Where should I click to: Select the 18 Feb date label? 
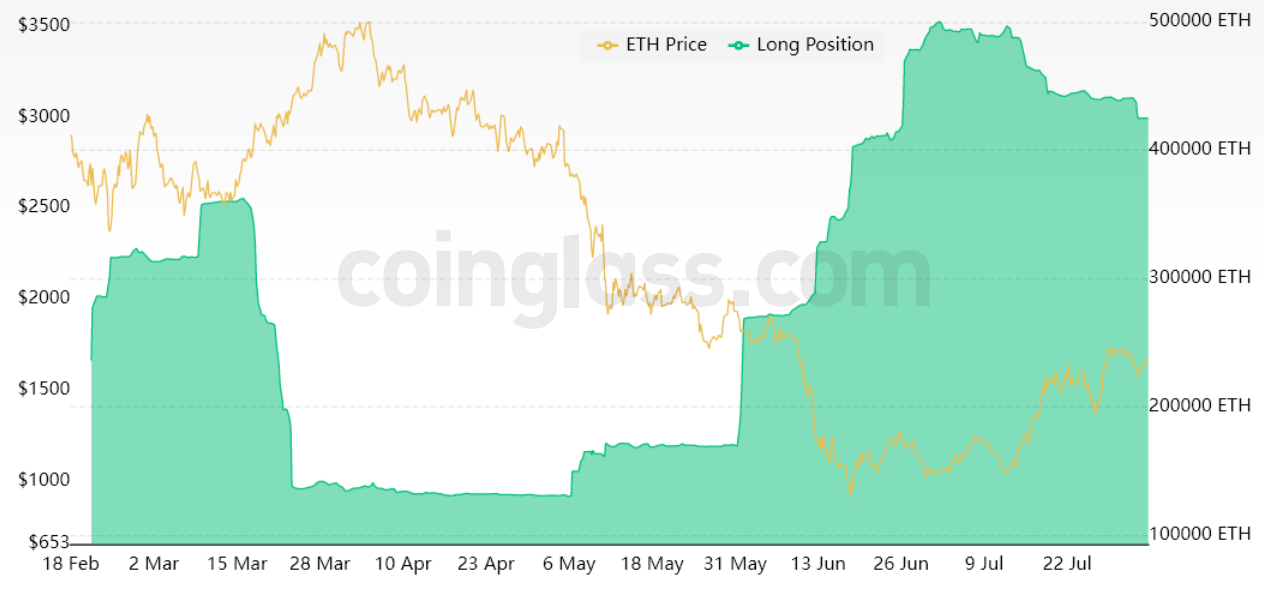click(x=71, y=564)
